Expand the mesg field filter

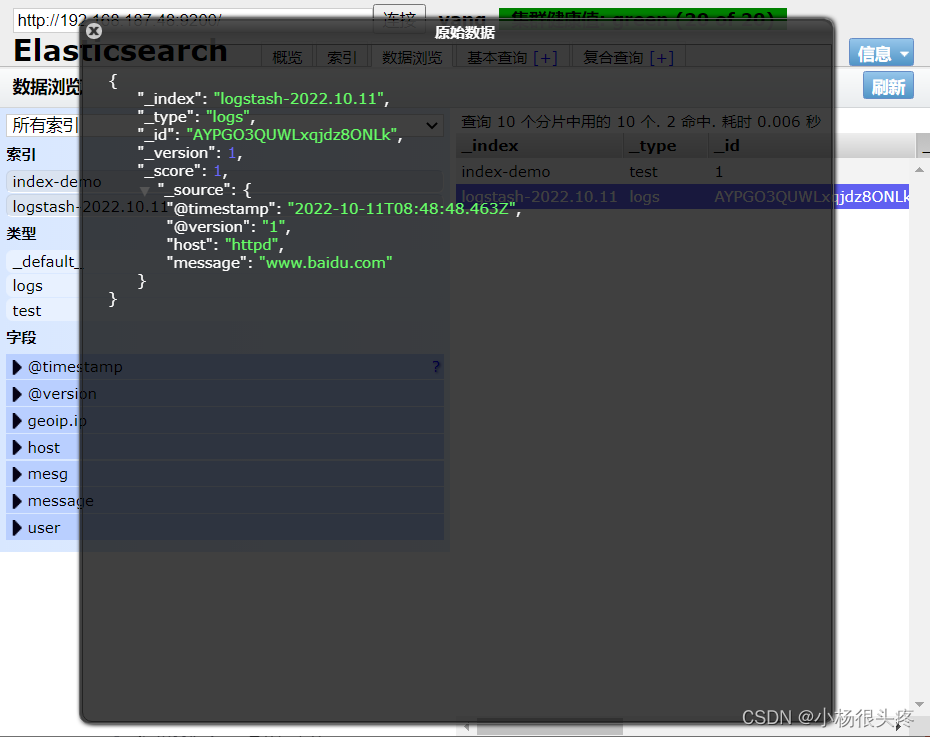pyautogui.click(x=17, y=474)
